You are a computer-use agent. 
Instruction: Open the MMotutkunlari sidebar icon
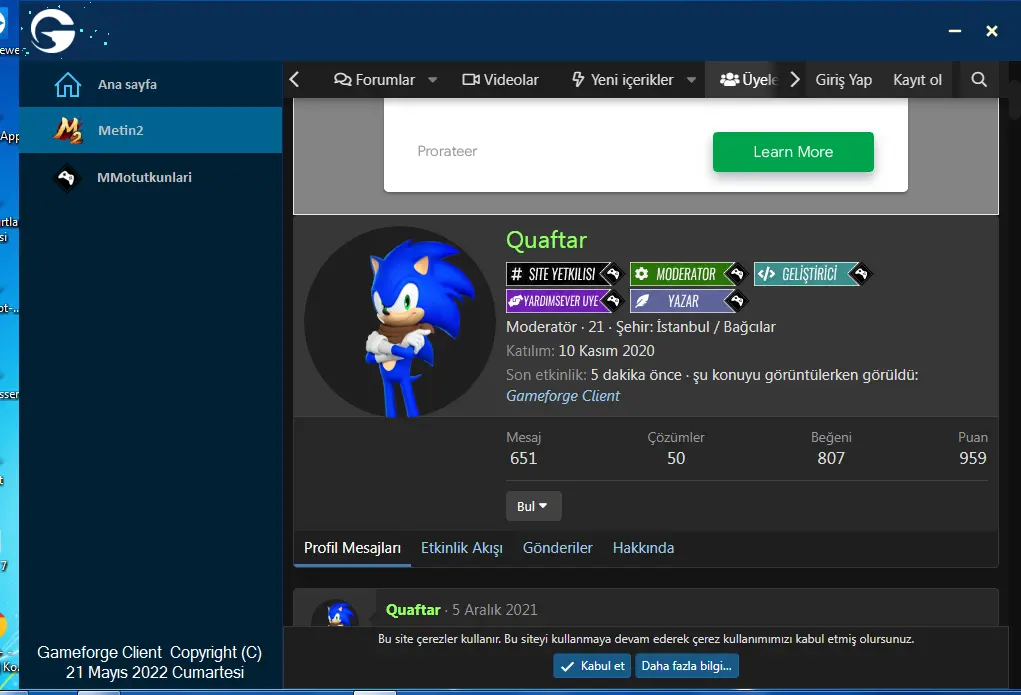pos(66,177)
